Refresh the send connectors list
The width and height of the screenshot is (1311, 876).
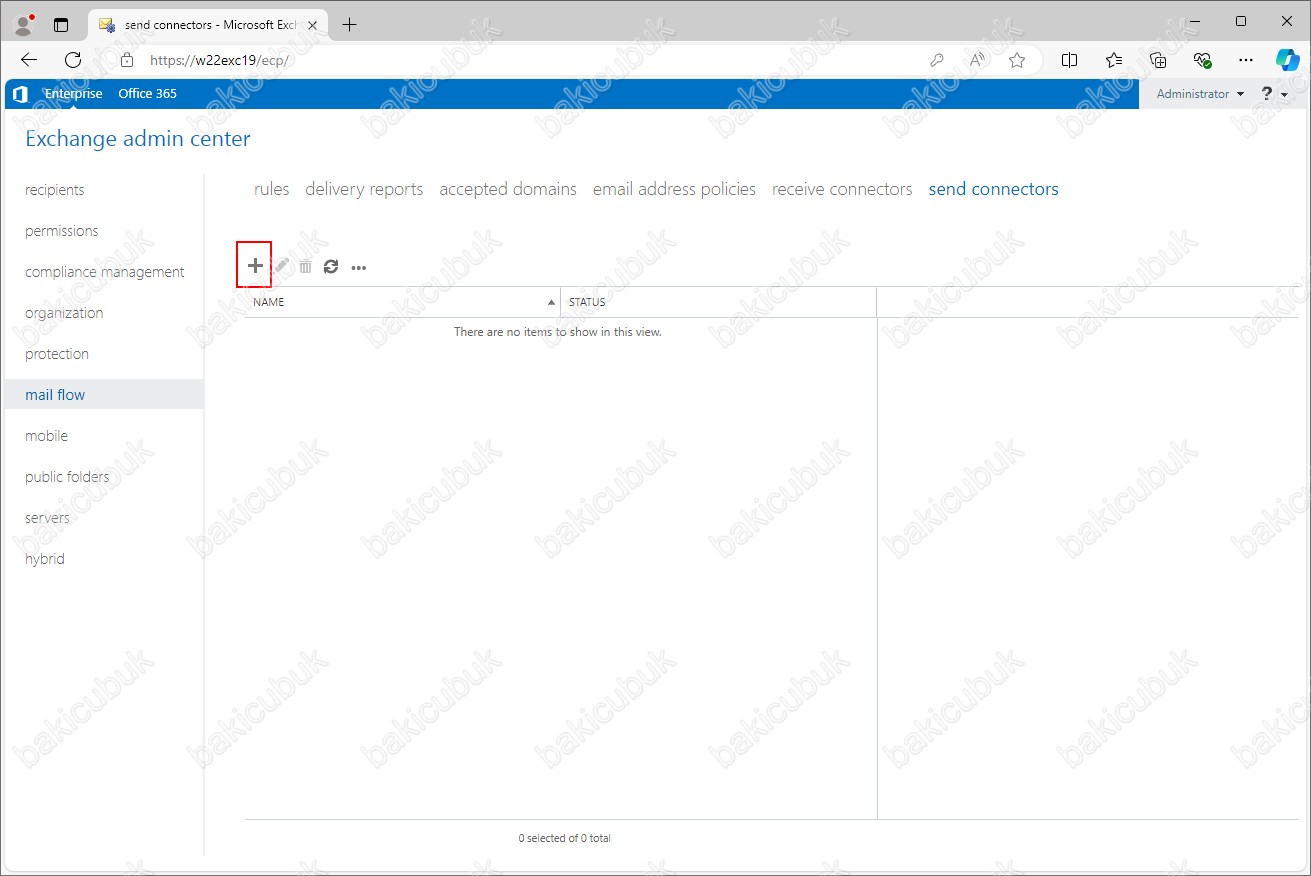[331, 266]
